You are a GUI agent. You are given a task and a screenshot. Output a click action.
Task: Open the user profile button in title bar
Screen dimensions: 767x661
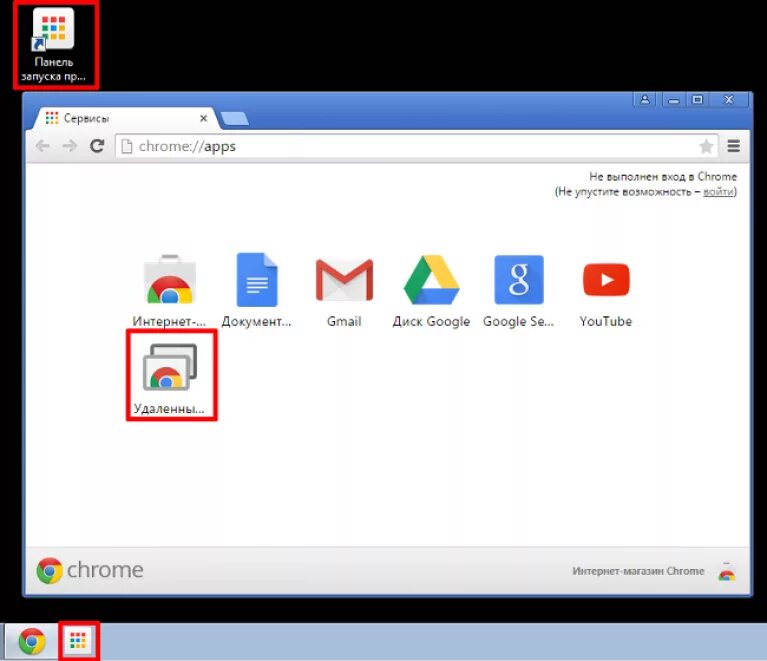(645, 100)
